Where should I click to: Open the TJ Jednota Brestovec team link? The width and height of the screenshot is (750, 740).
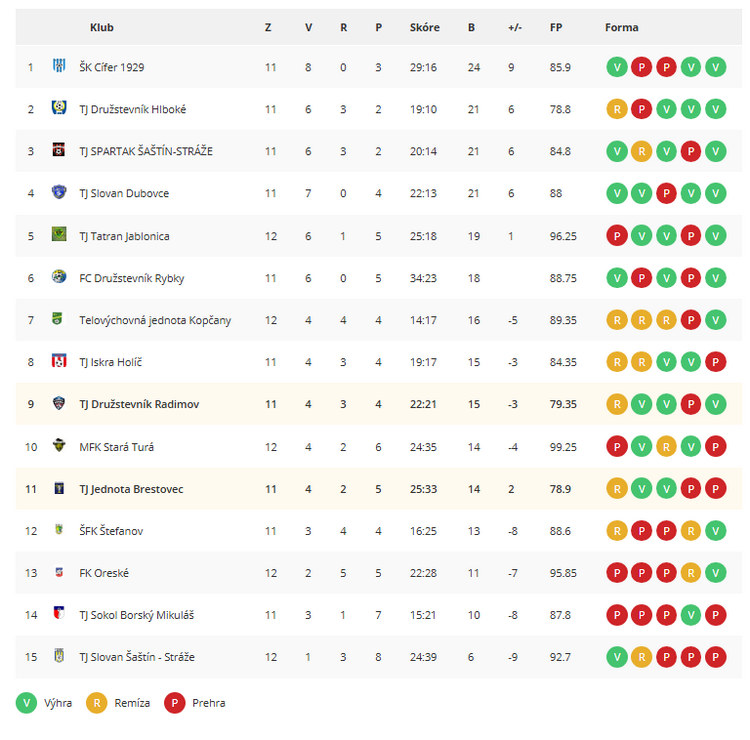pos(131,489)
